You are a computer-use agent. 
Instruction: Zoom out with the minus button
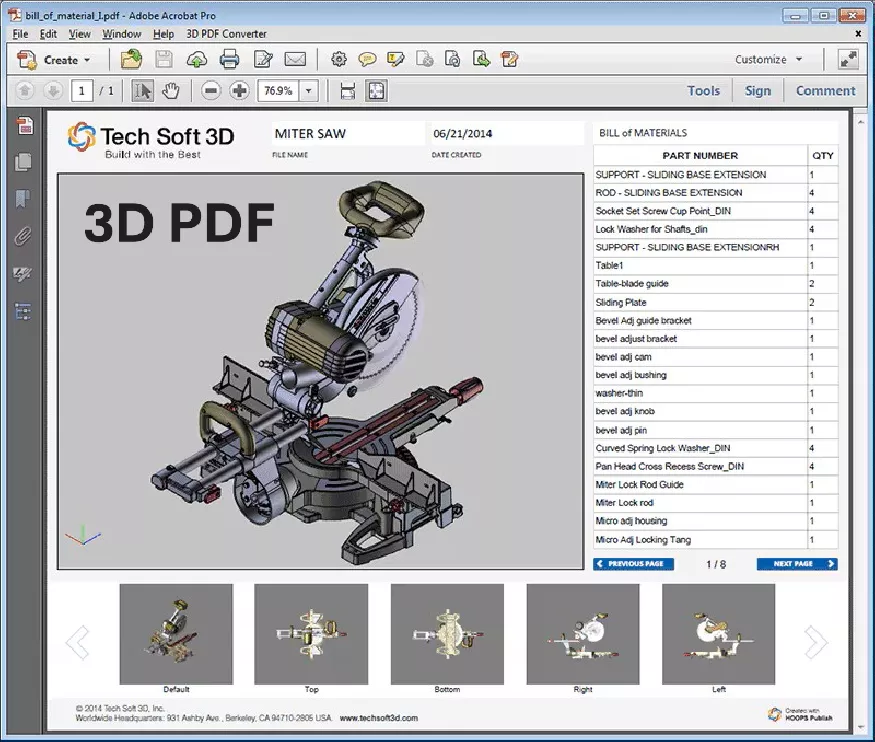click(211, 90)
